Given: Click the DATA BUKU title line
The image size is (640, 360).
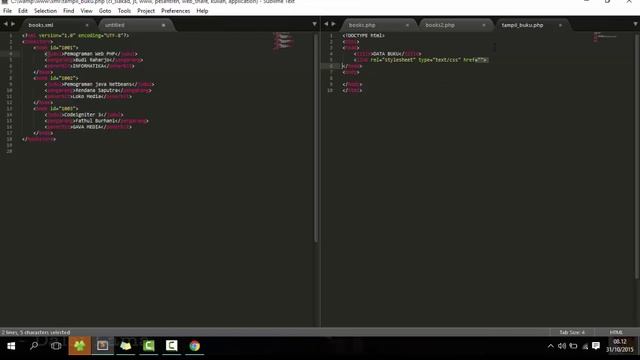Looking at the screenshot, I should coord(387,54).
